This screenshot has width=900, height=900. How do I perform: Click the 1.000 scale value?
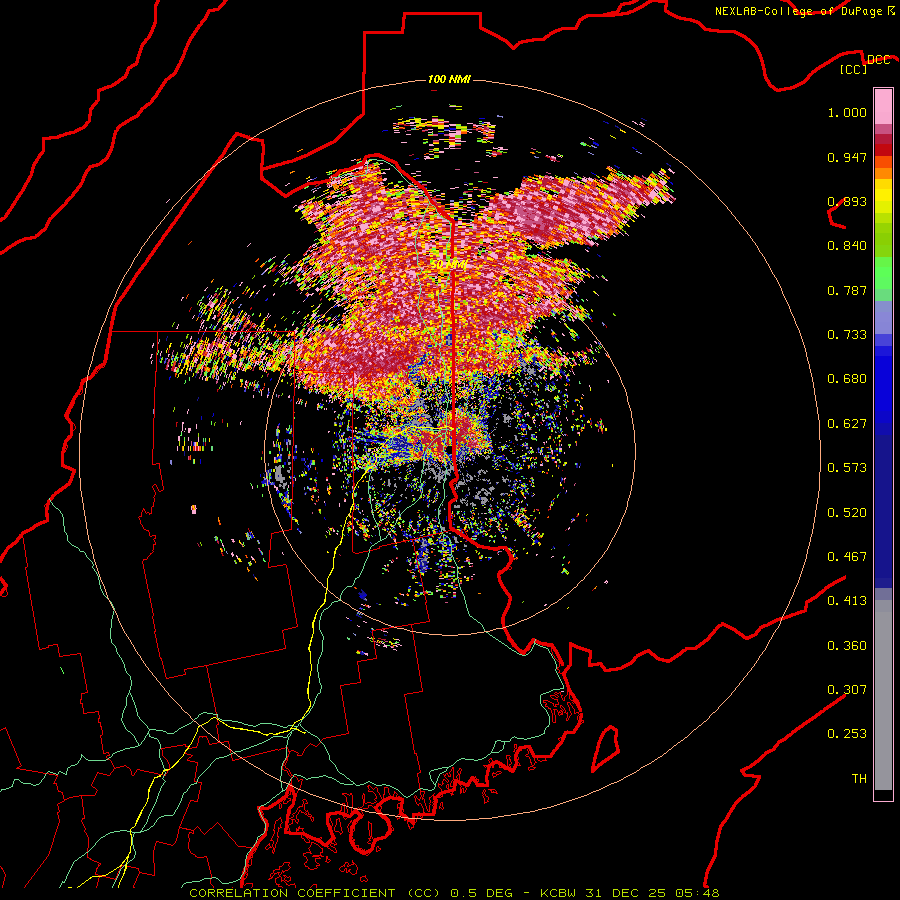[847, 112]
